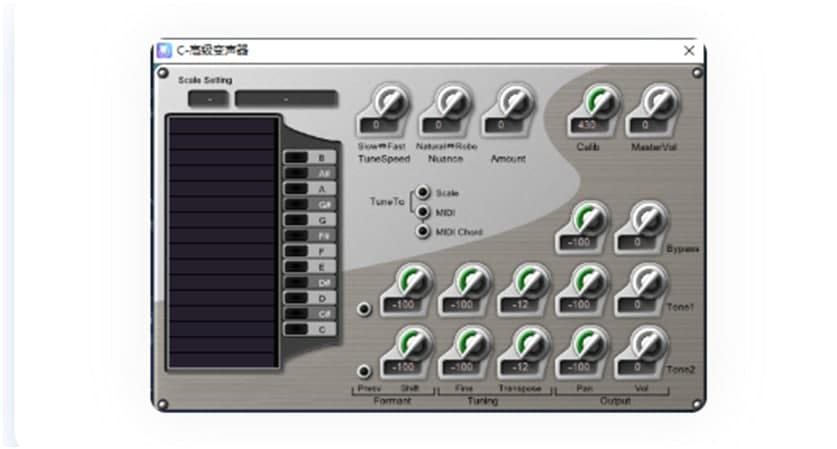Toggle the A note key
Image resolution: width=837 pixels, height=449 pixels.
pos(310,188)
